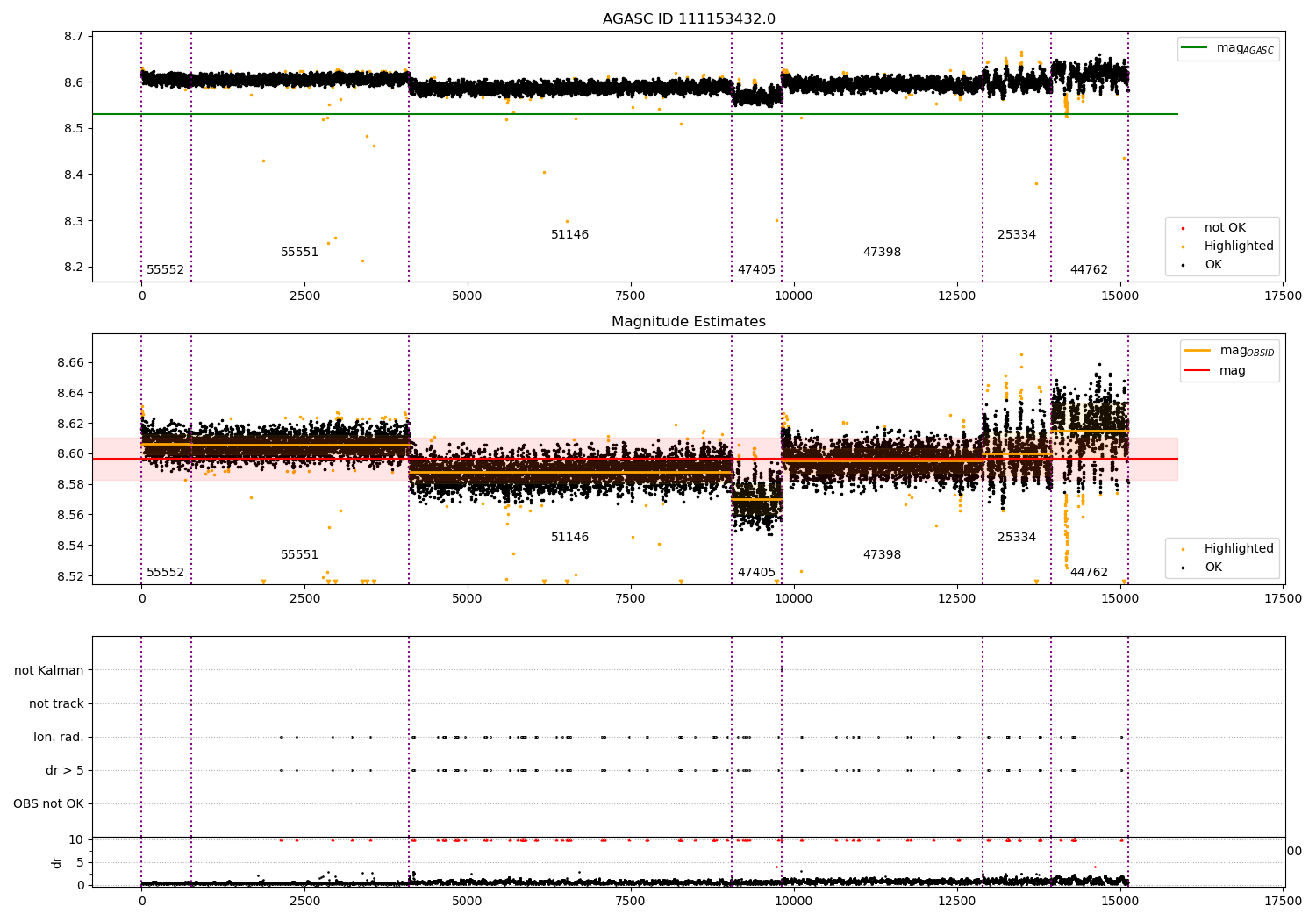The width and height of the screenshot is (1316, 921).
Task: Click 'OK' legend entry in Magnitude Estimates plot
Action: (1212, 567)
